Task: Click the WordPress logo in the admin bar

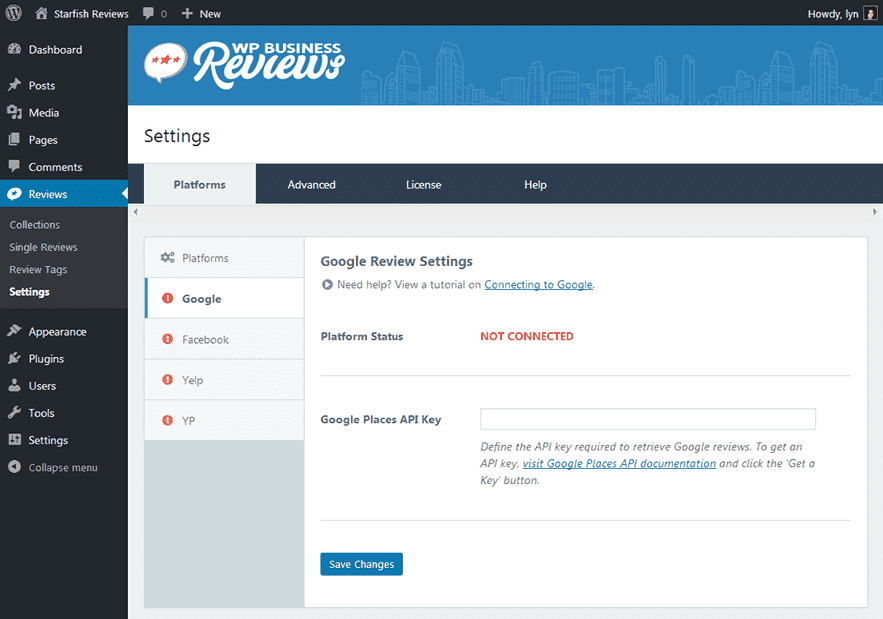Action: 14,13
